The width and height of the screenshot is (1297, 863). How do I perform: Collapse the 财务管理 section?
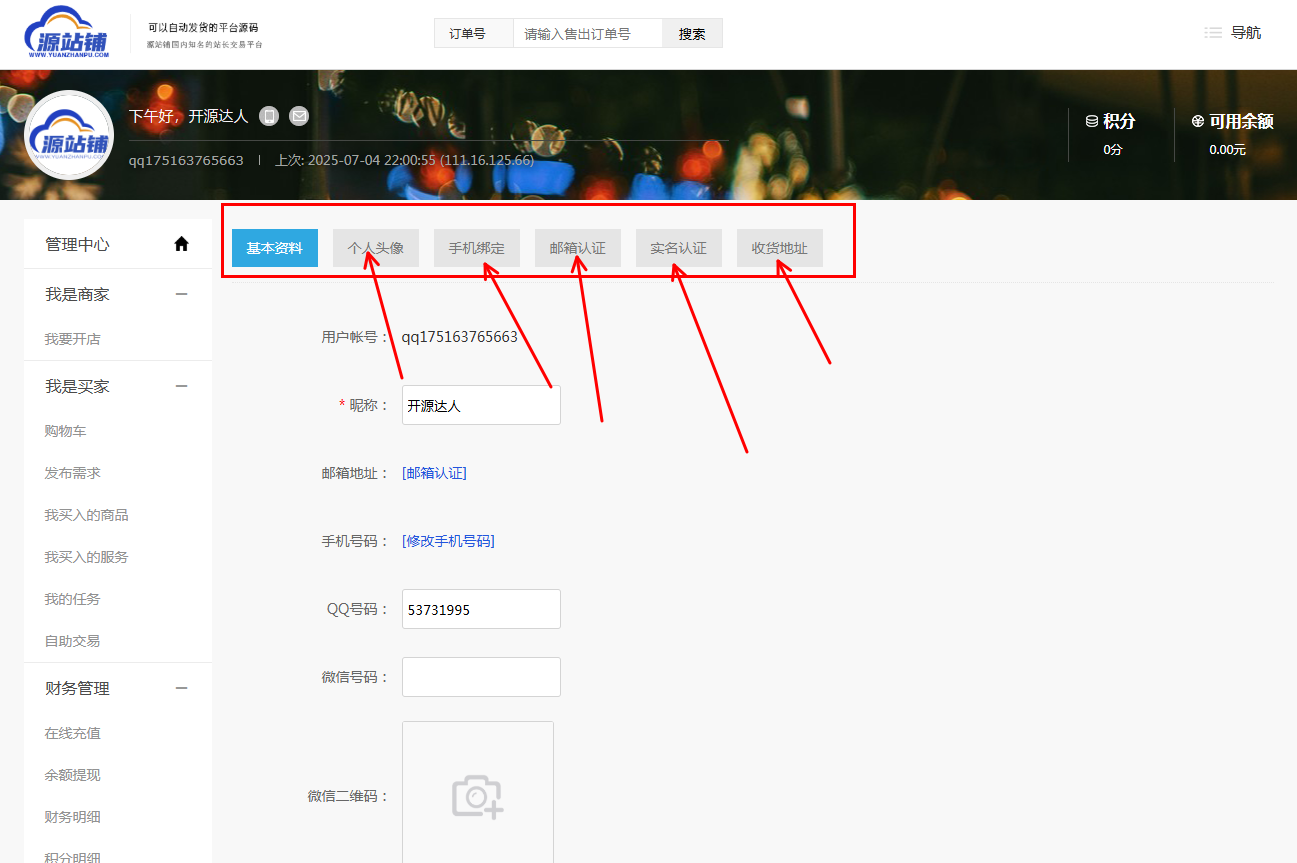(181, 688)
